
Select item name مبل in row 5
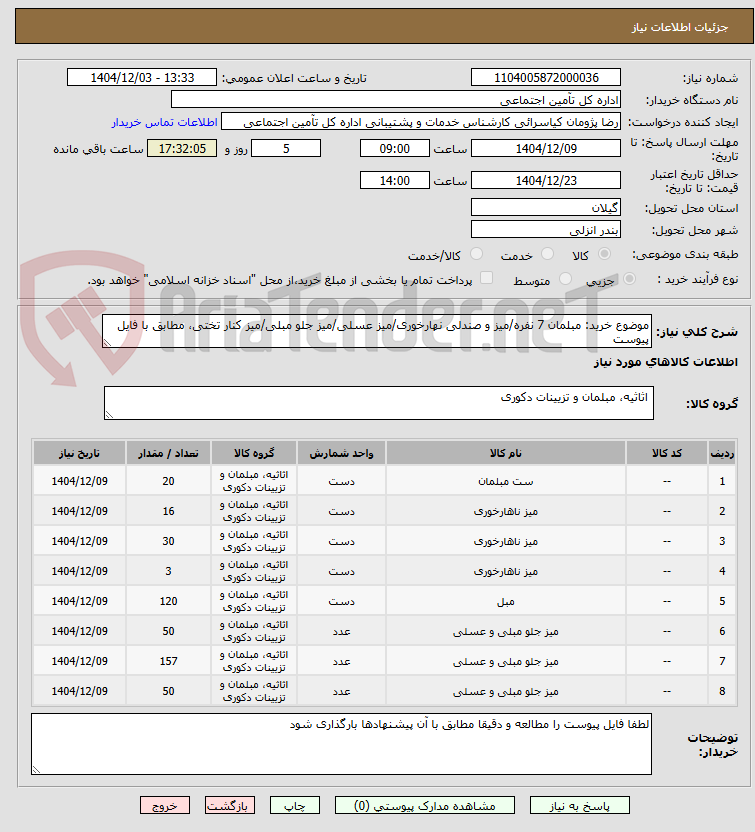(x=506, y=601)
